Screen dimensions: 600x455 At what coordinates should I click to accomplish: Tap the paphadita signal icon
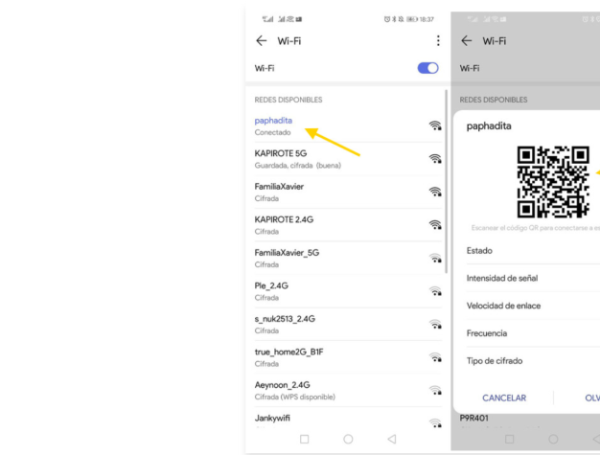click(x=435, y=126)
